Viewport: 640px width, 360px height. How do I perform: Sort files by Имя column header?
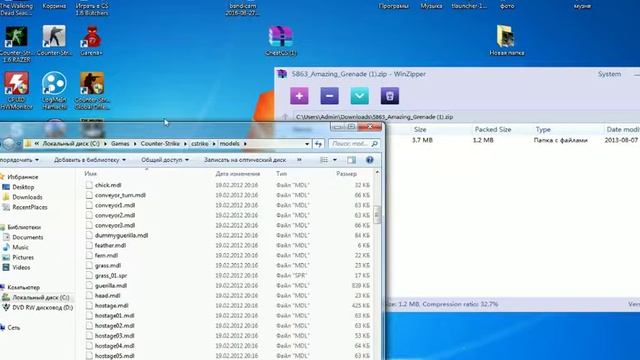coord(91,174)
